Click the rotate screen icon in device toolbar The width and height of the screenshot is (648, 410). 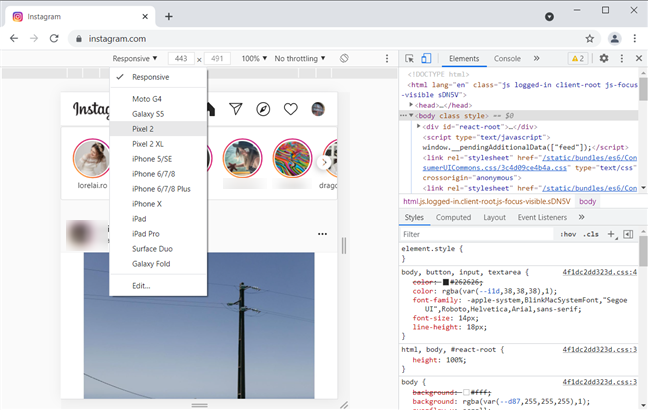[343, 59]
